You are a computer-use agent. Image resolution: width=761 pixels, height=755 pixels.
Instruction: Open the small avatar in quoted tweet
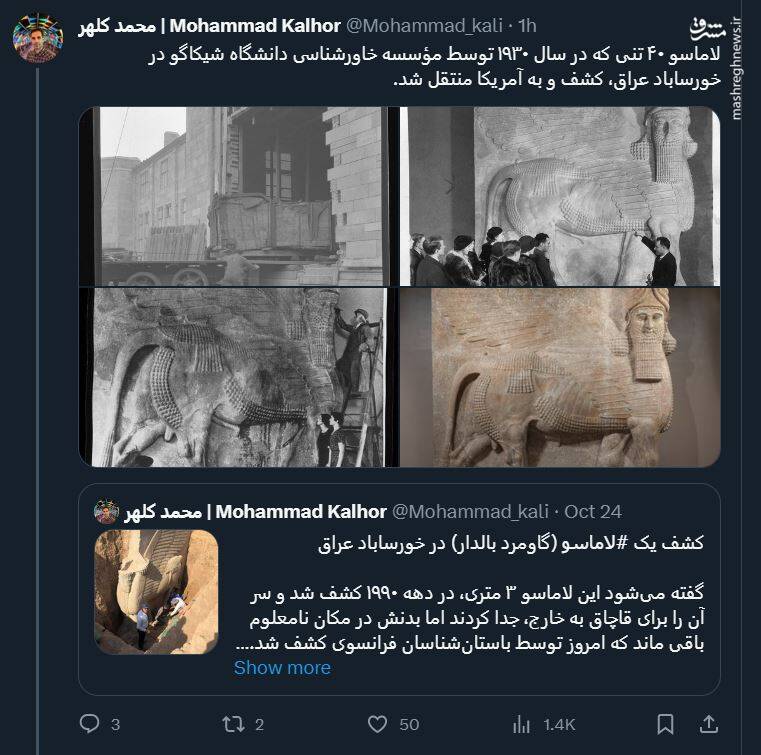106,512
